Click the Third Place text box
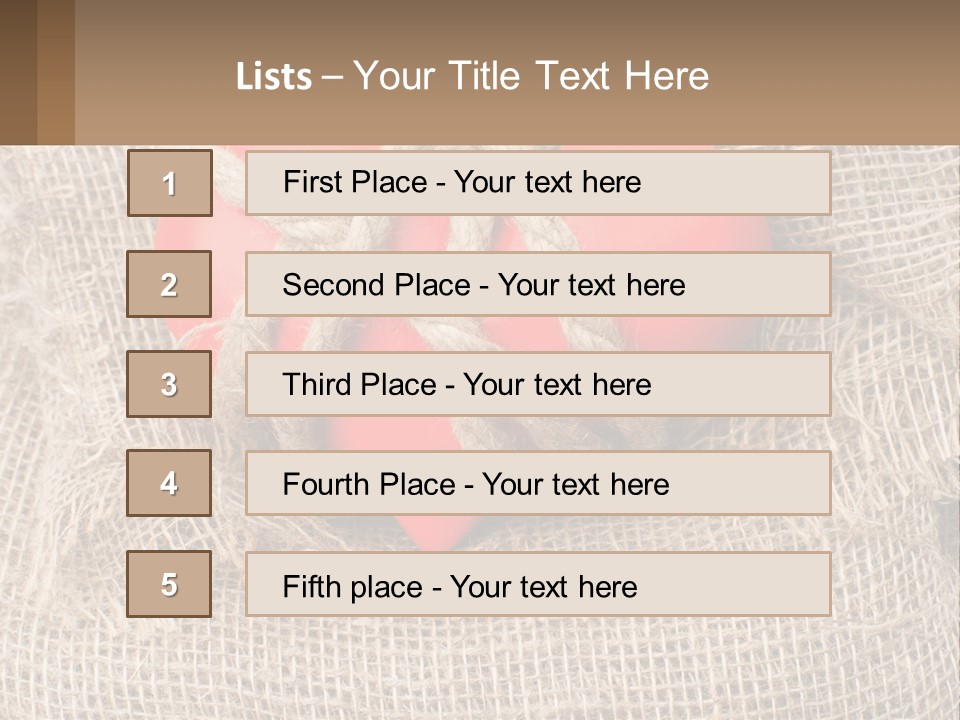Image resolution: width=960 pixels, height=720 pixels. coord(538,384)
